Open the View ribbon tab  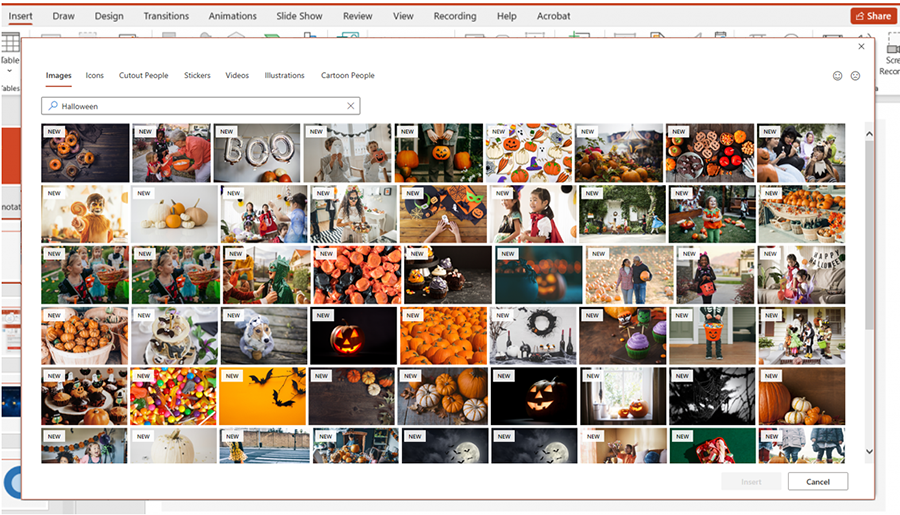click(x=403, y=16)
